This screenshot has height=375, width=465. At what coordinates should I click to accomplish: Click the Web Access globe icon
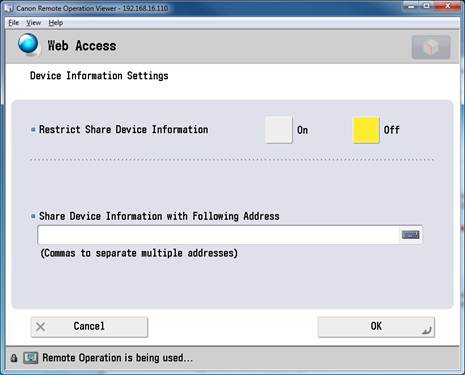[x=28, y=44]
